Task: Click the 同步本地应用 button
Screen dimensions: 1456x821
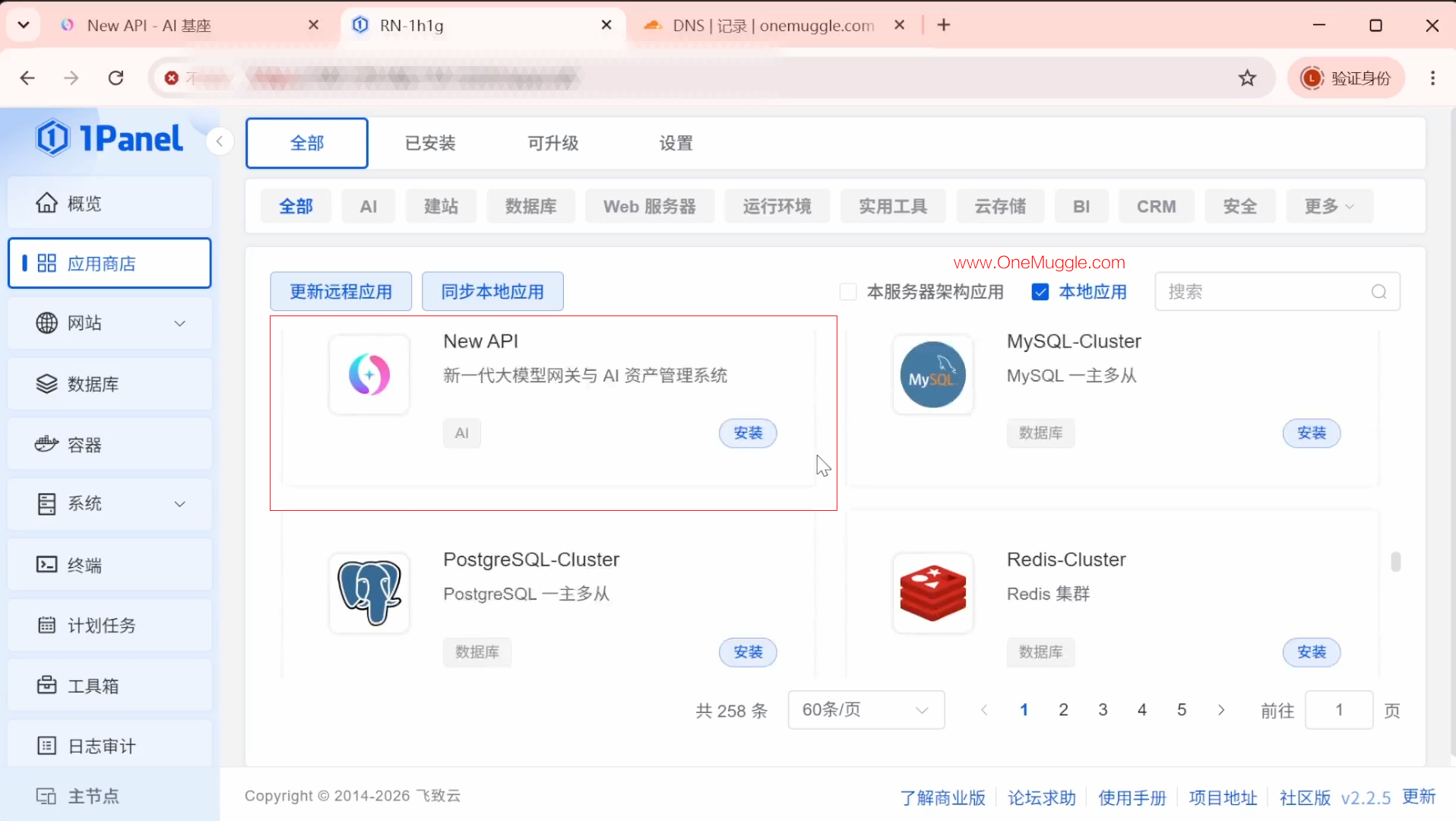Action: click(492, 291)
